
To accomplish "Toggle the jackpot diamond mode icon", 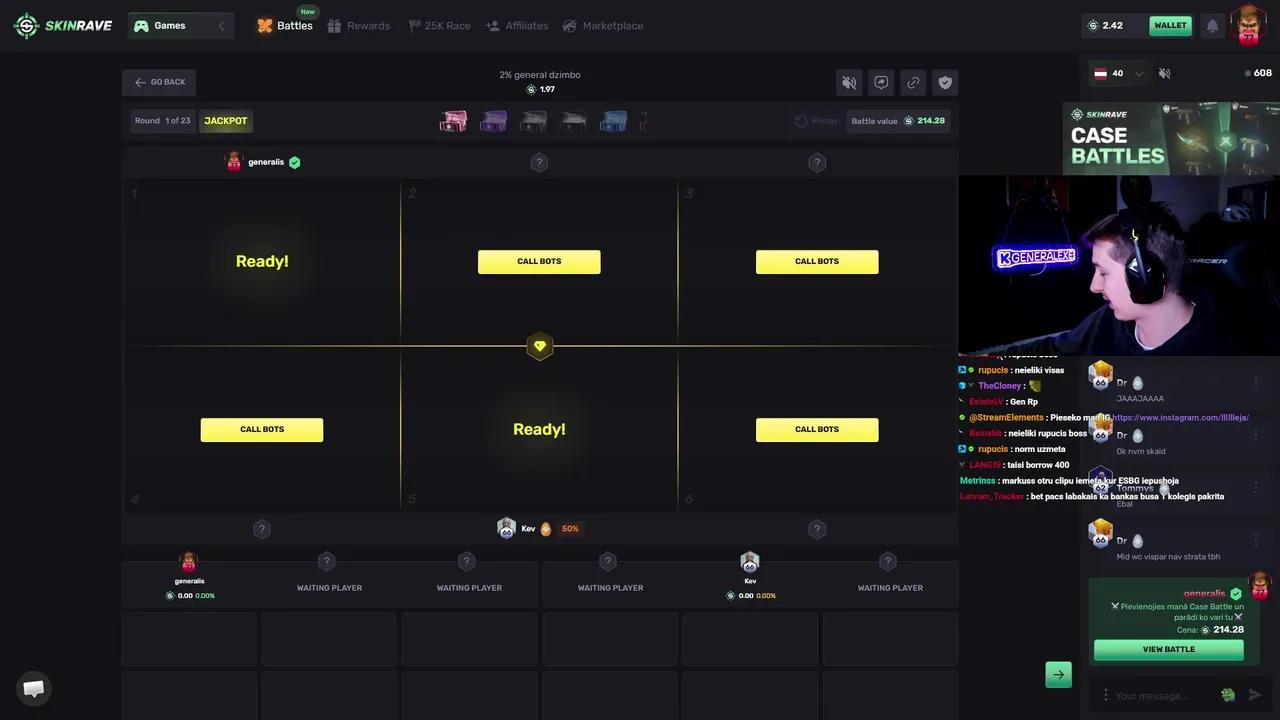I will click(540, 346).
